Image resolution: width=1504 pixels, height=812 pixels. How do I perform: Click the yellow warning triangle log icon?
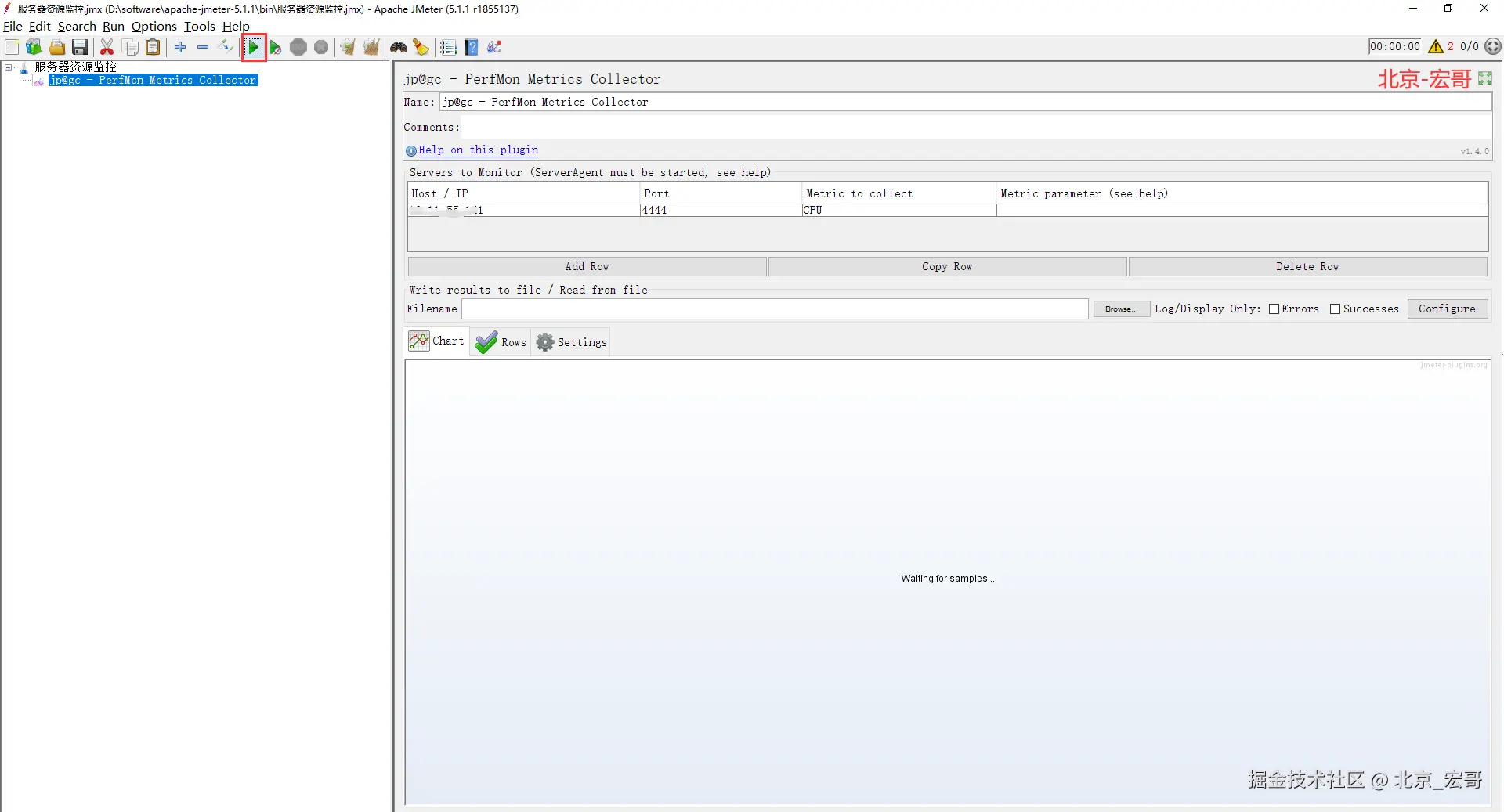1436,46
